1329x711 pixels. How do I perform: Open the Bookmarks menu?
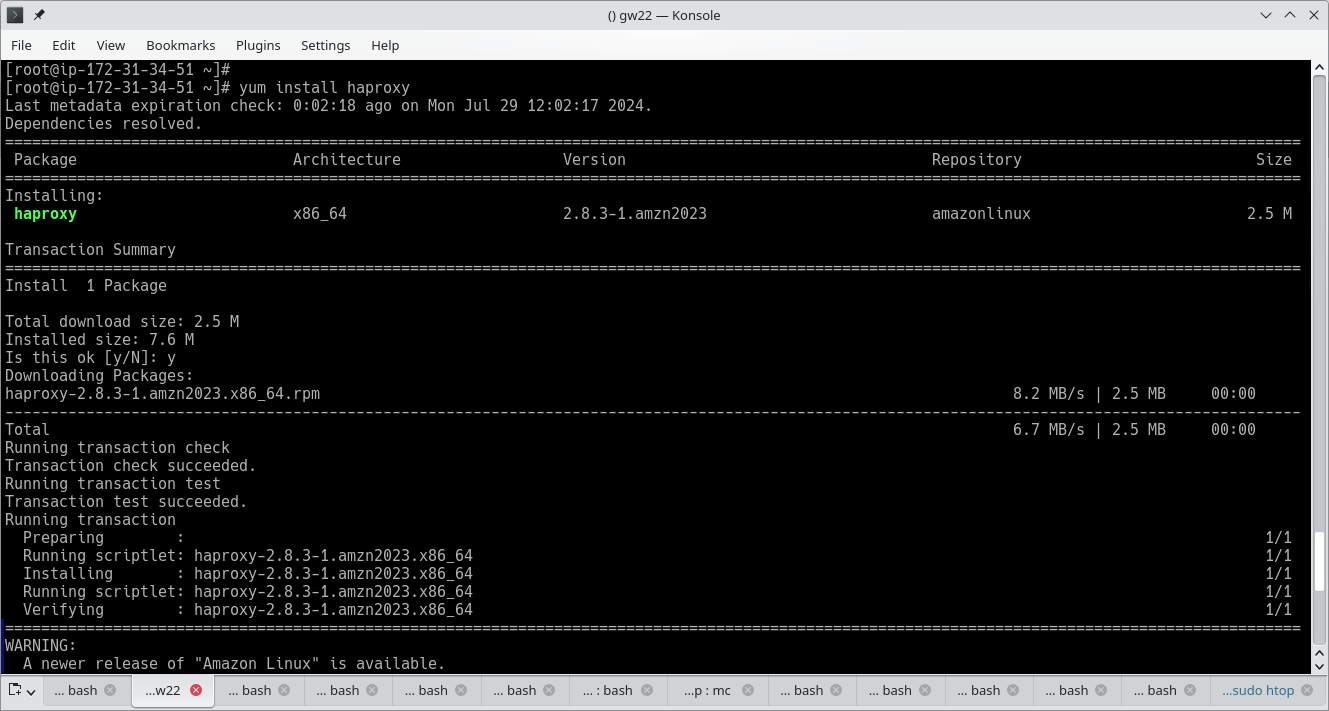pyautogui.click(x=181, y=45)
